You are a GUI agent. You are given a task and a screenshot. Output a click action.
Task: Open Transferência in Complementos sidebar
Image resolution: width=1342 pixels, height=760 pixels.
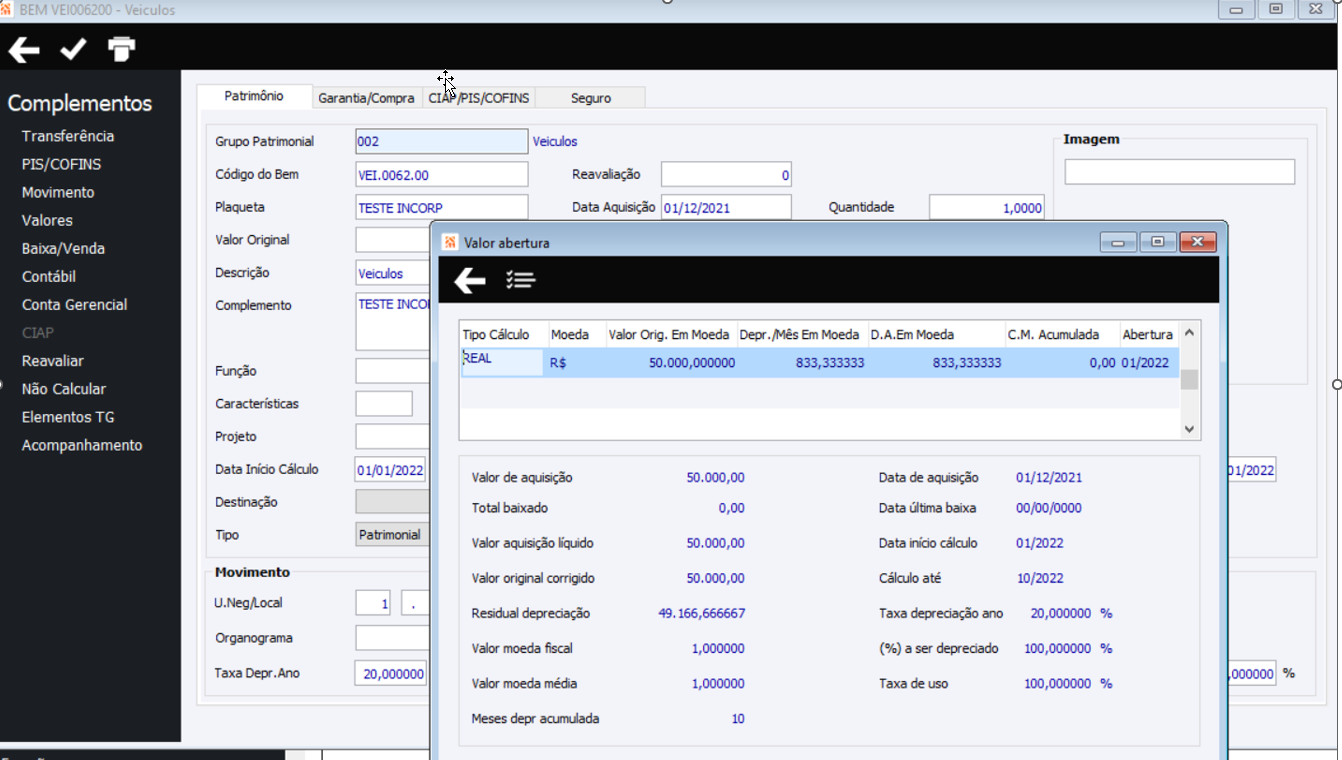pyautogui.click(x=68, y=136)
